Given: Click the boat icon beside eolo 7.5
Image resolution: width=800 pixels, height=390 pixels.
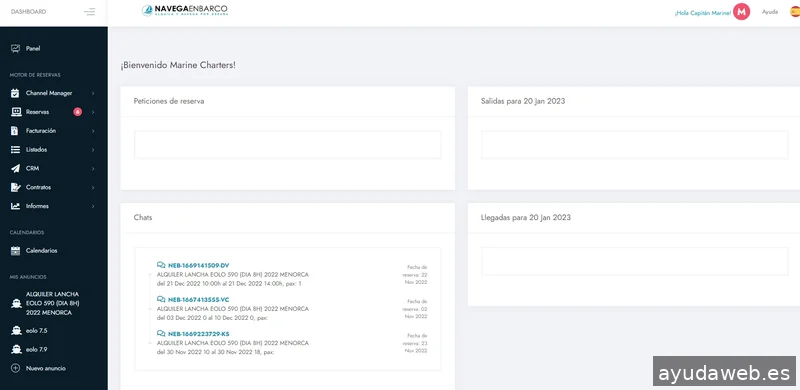Looking at the screenshot, I should (x=16, y=331).
